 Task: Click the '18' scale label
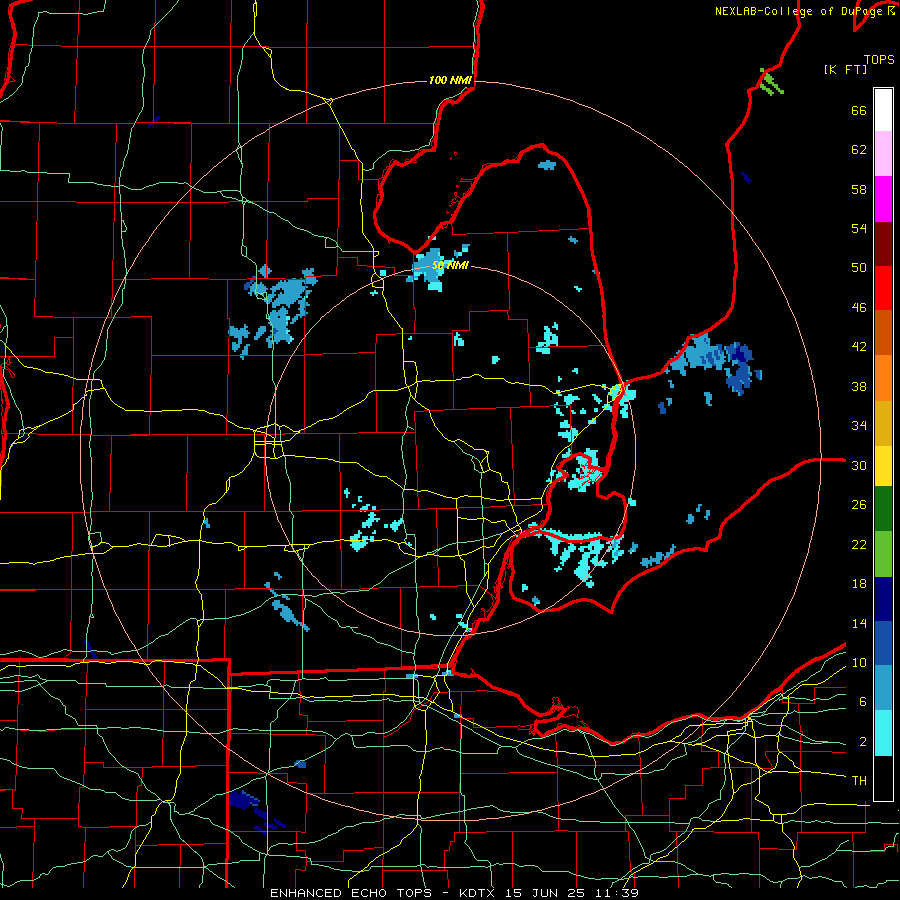[x=859, y=584]
